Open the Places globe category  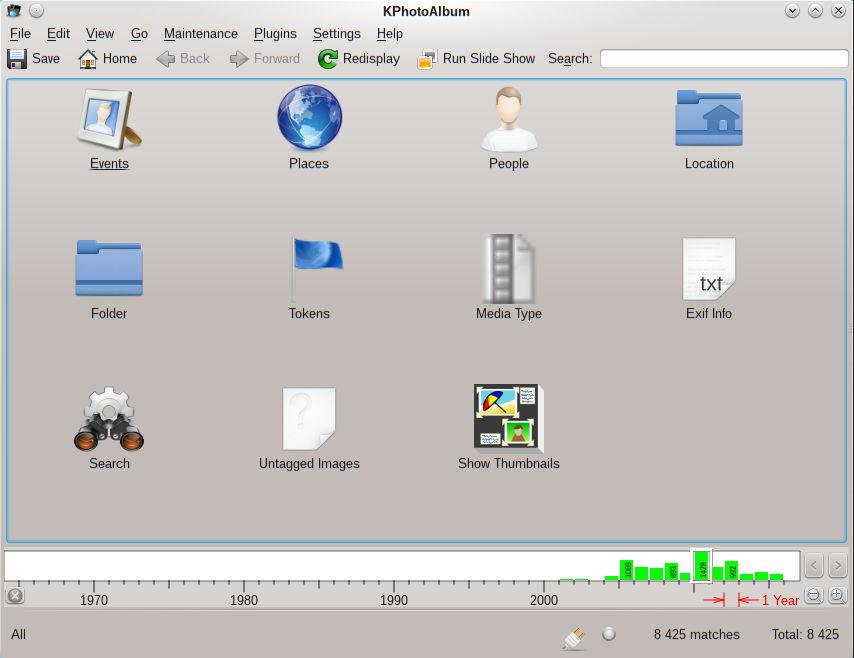309,129
